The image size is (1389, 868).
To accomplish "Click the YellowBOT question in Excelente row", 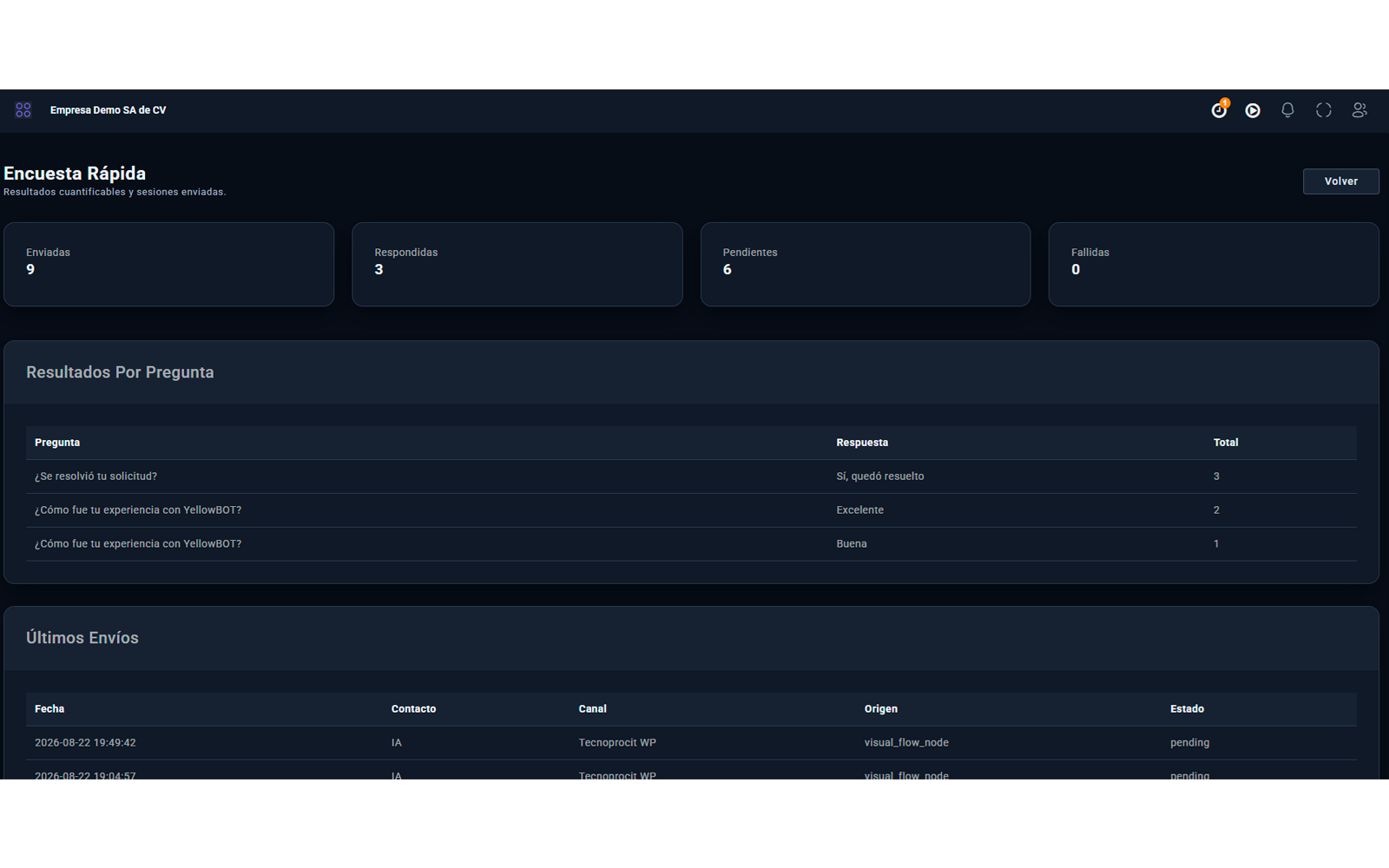I will 138,510.
